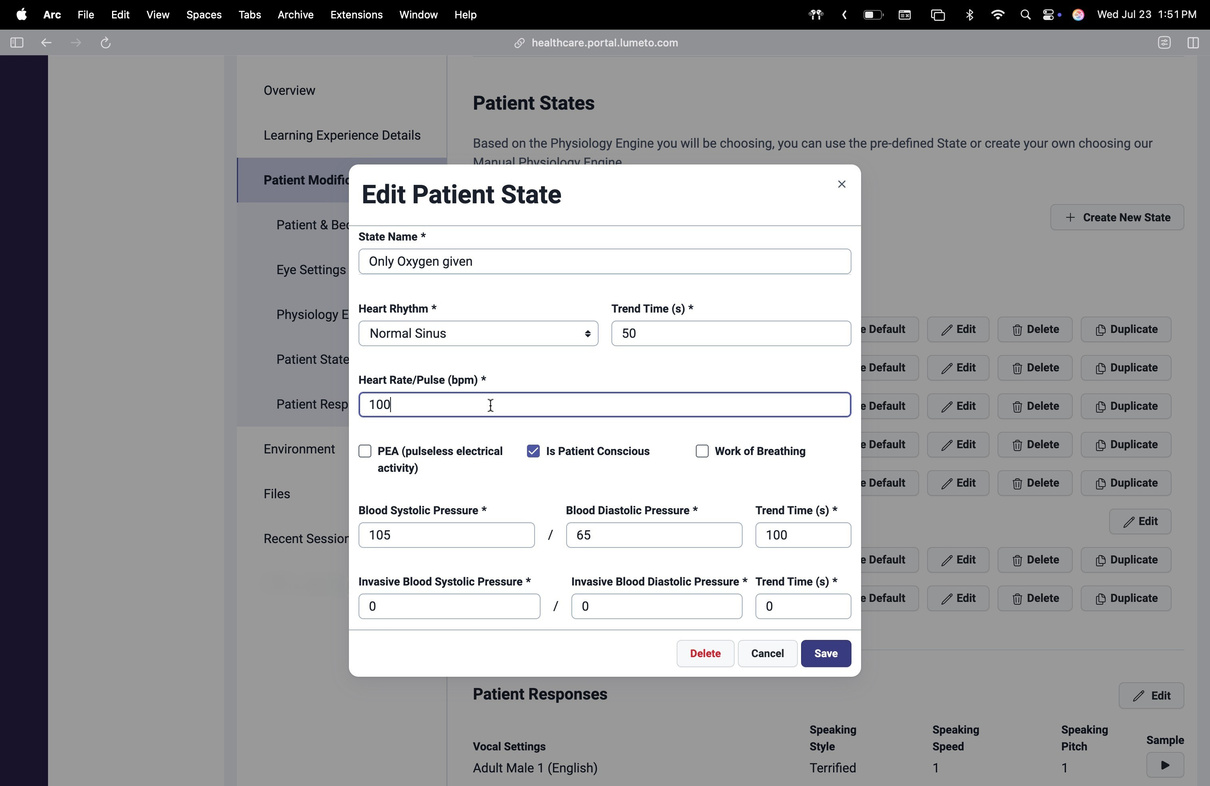The image size is (1210, 786).
Task: Open Environment in the sidebar
Action: point(299,449)
